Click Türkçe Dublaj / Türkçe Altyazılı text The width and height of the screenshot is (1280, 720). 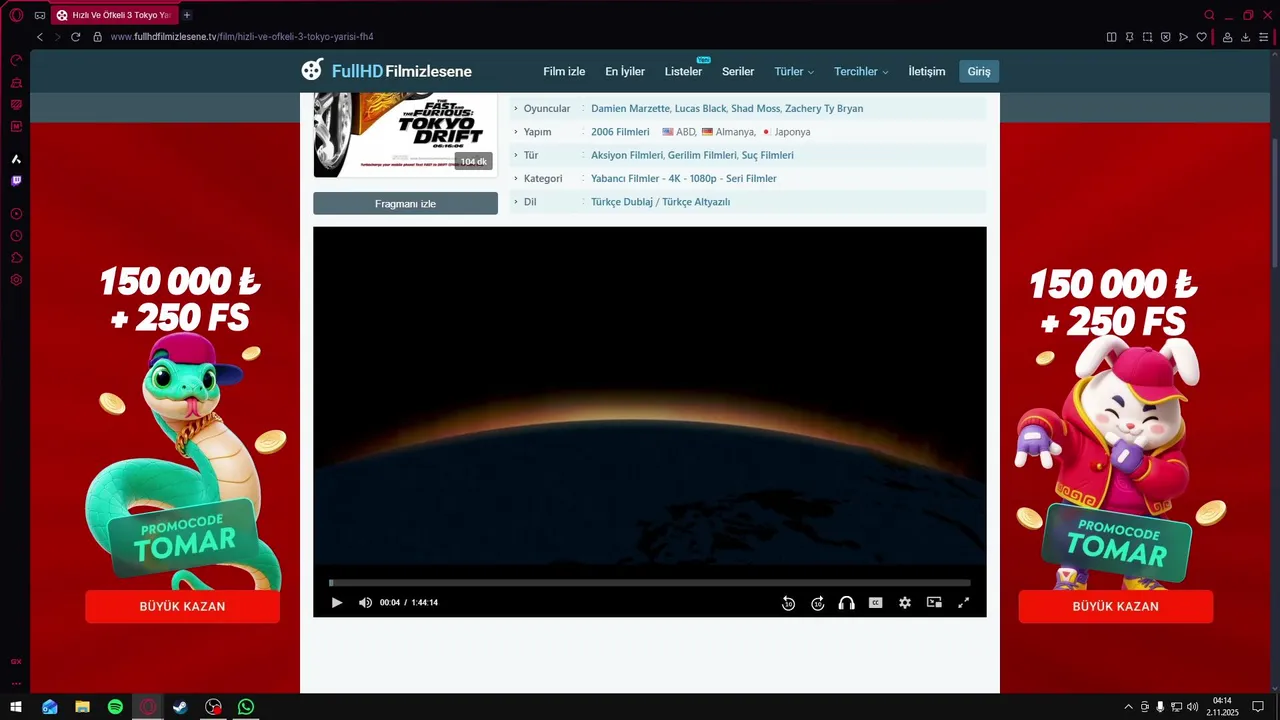(x=661, y=202)
